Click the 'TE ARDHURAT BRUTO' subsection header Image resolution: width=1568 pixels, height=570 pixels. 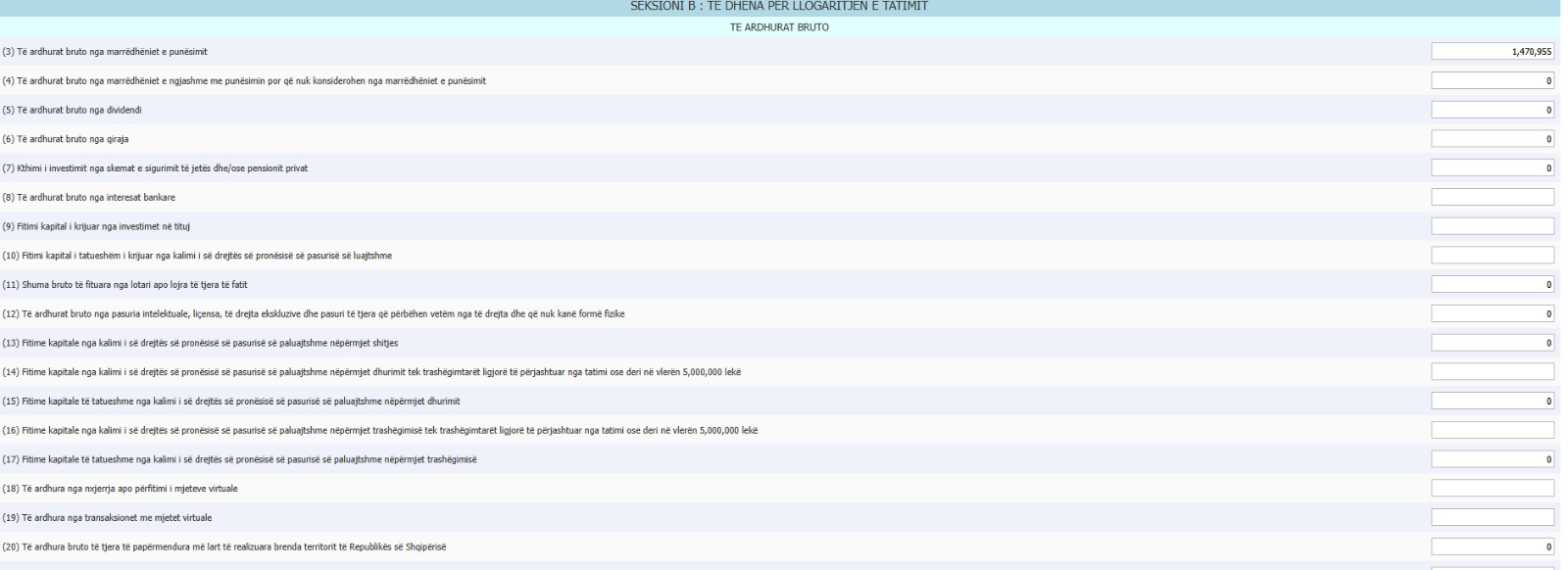click(x=779, y=27)
